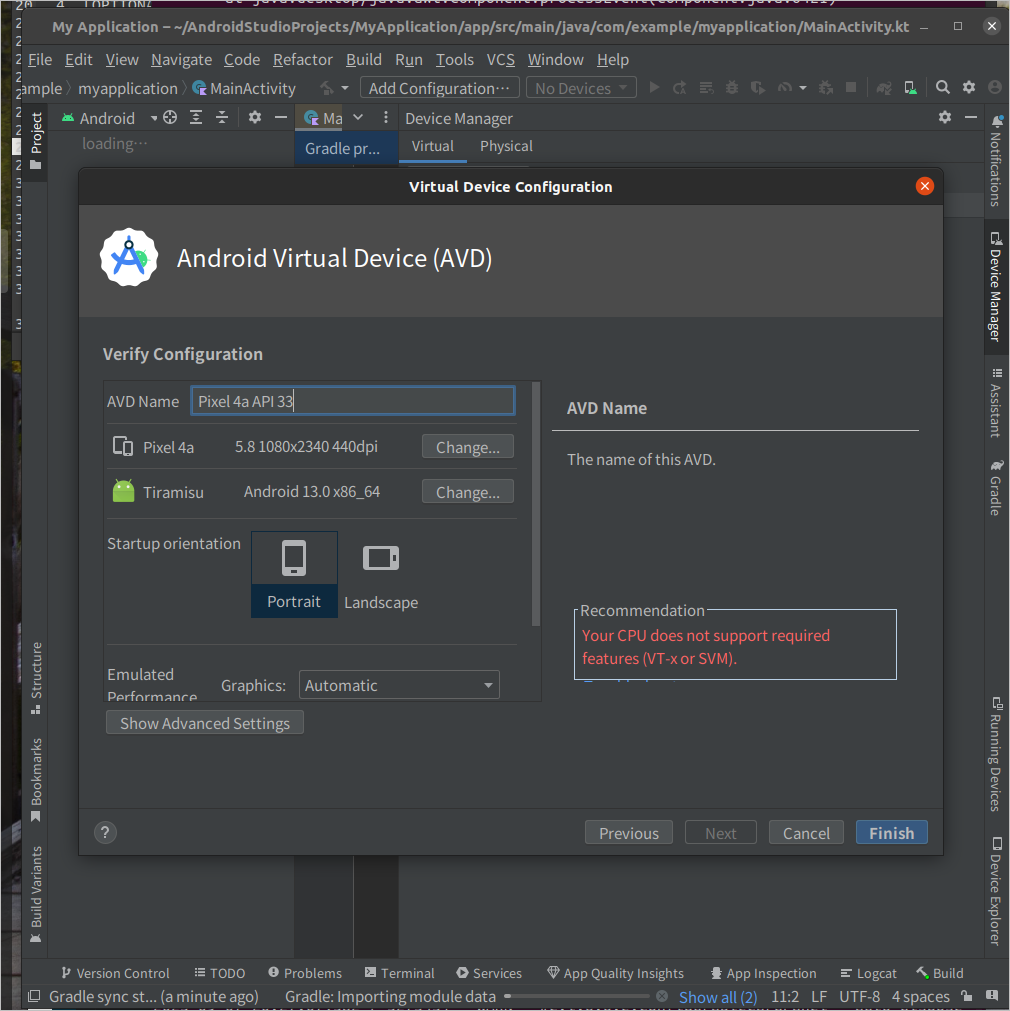Click the help question mark button
Viewport: 1010px width, 1011px height.
(105, 832)
